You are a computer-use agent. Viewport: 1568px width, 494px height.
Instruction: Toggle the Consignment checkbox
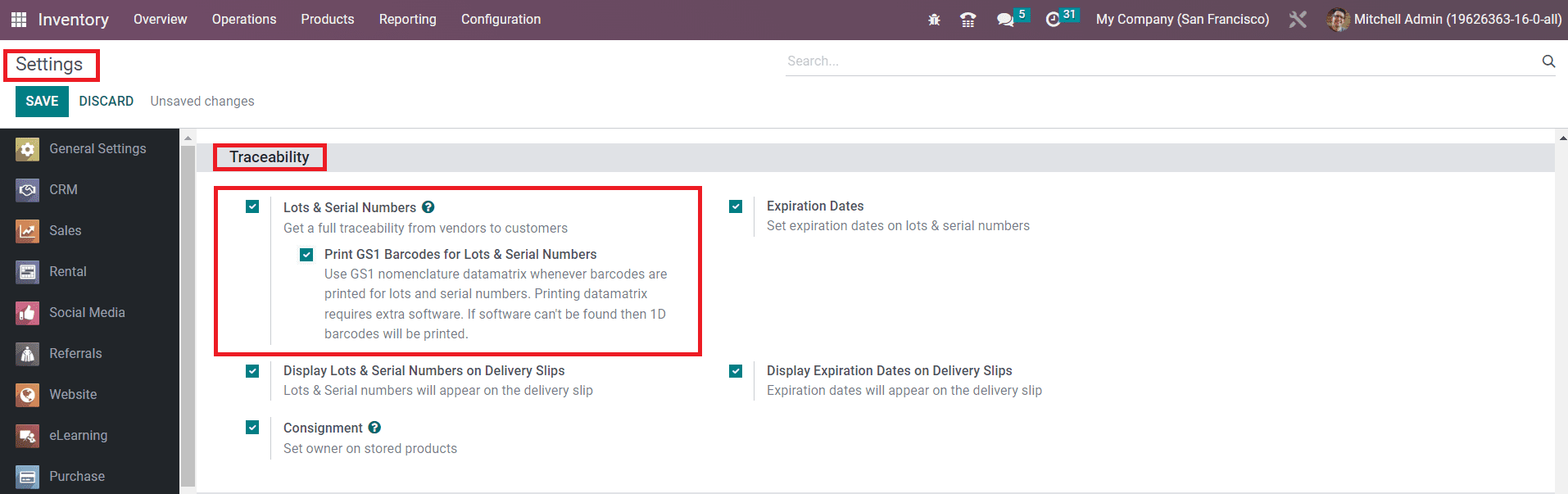tap(252, 428)
